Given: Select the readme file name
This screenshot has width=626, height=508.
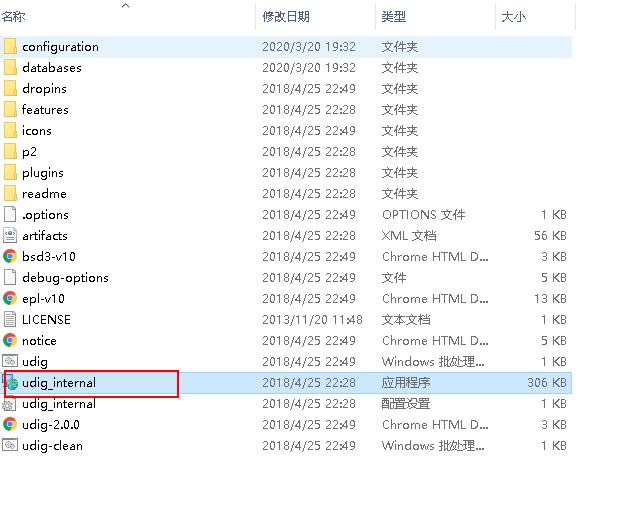Looking at the screenshot, I should tap(44, 194).
